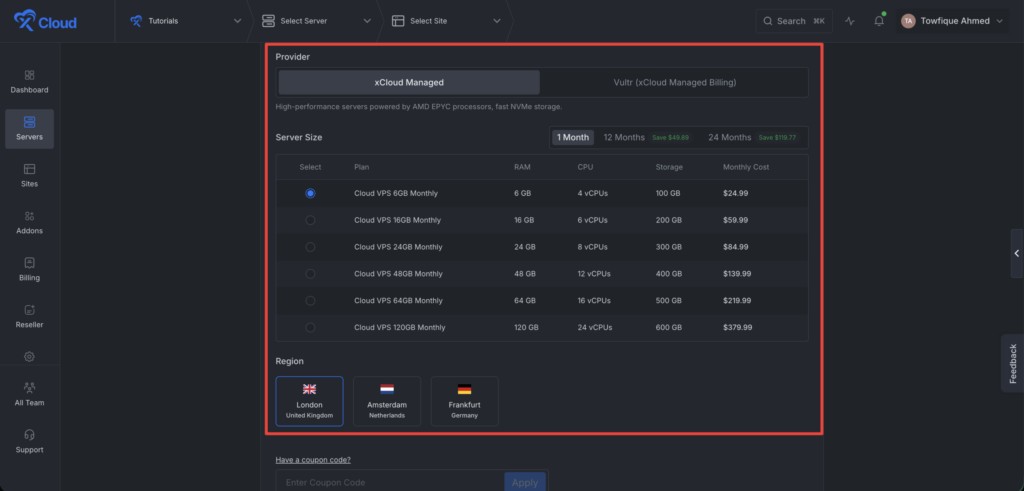Click the Select Server stack icon
Image resolution: width=1024 pixels, height=491 pixels.
268,21
